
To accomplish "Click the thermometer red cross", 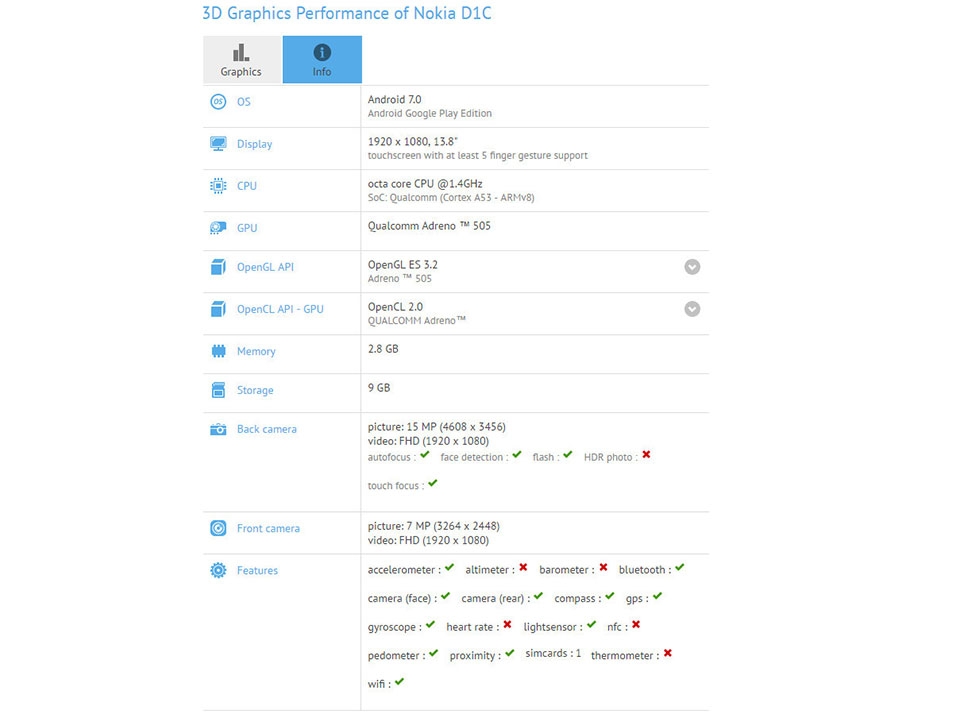I will 667,653.
